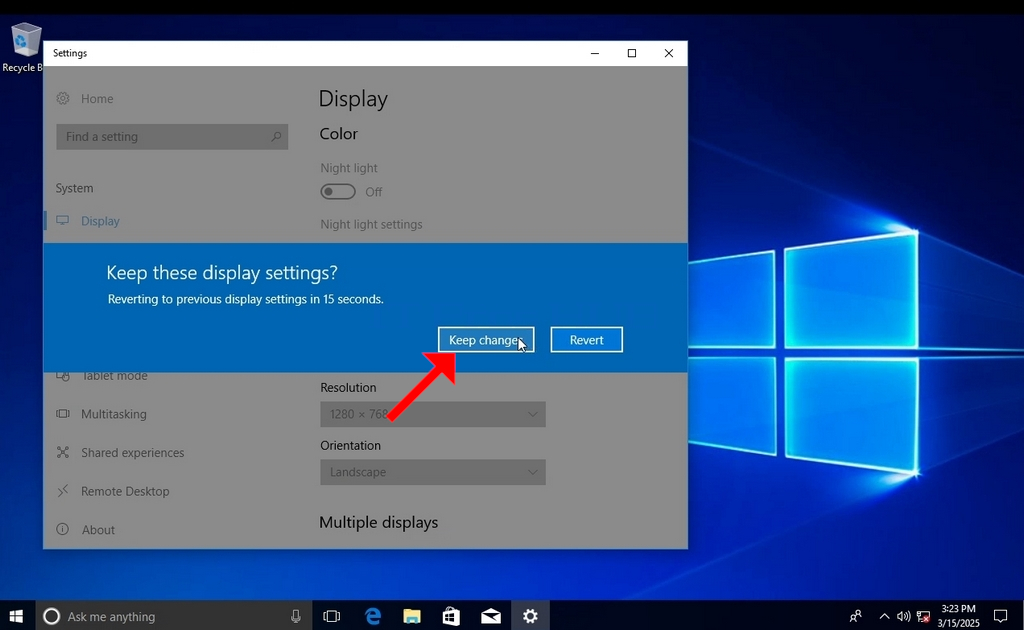The width and height of the screenshot is (1024, 630).
Task: Click the Remote Desktop icon
Action: pyautogui.click(x=63, y=491)
